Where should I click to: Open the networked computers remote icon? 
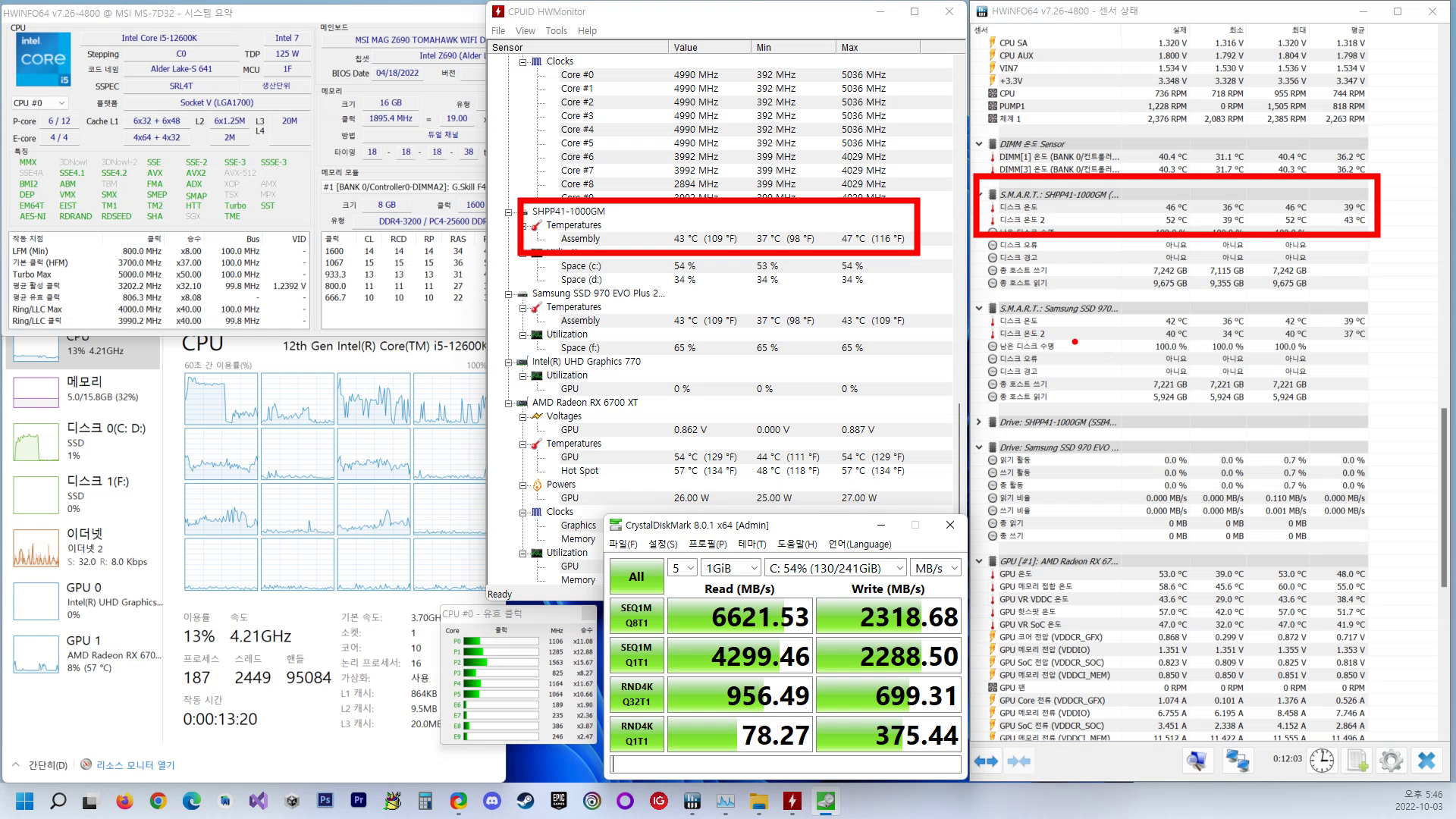1238,761
